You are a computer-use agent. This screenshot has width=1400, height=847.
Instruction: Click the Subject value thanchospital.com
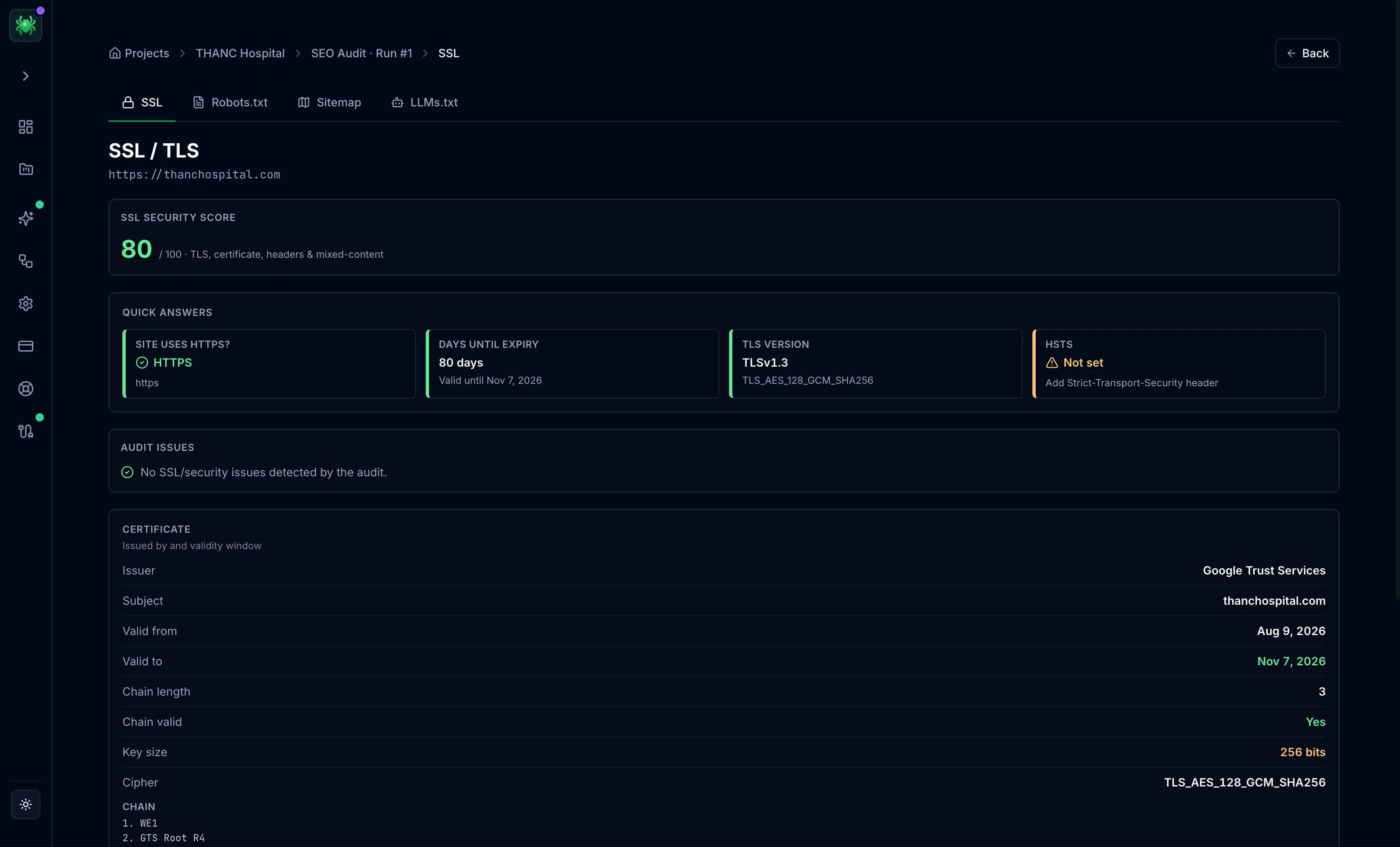tap(1274, 600)
